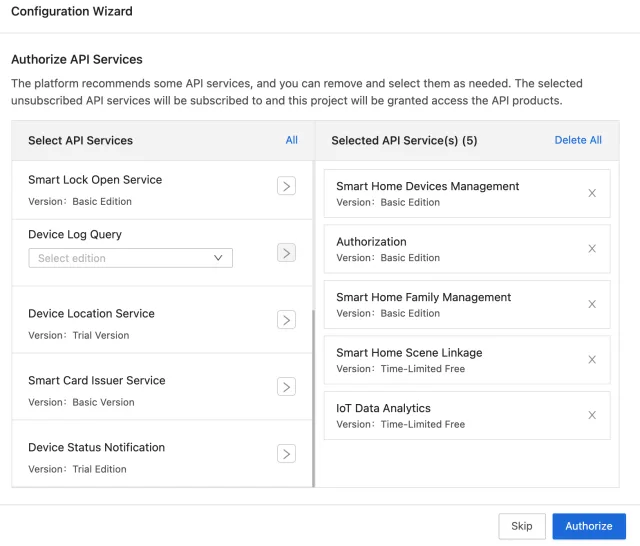The image size is (640, 546).
Task: Select the Device Log Query service row
Action: 75,235
